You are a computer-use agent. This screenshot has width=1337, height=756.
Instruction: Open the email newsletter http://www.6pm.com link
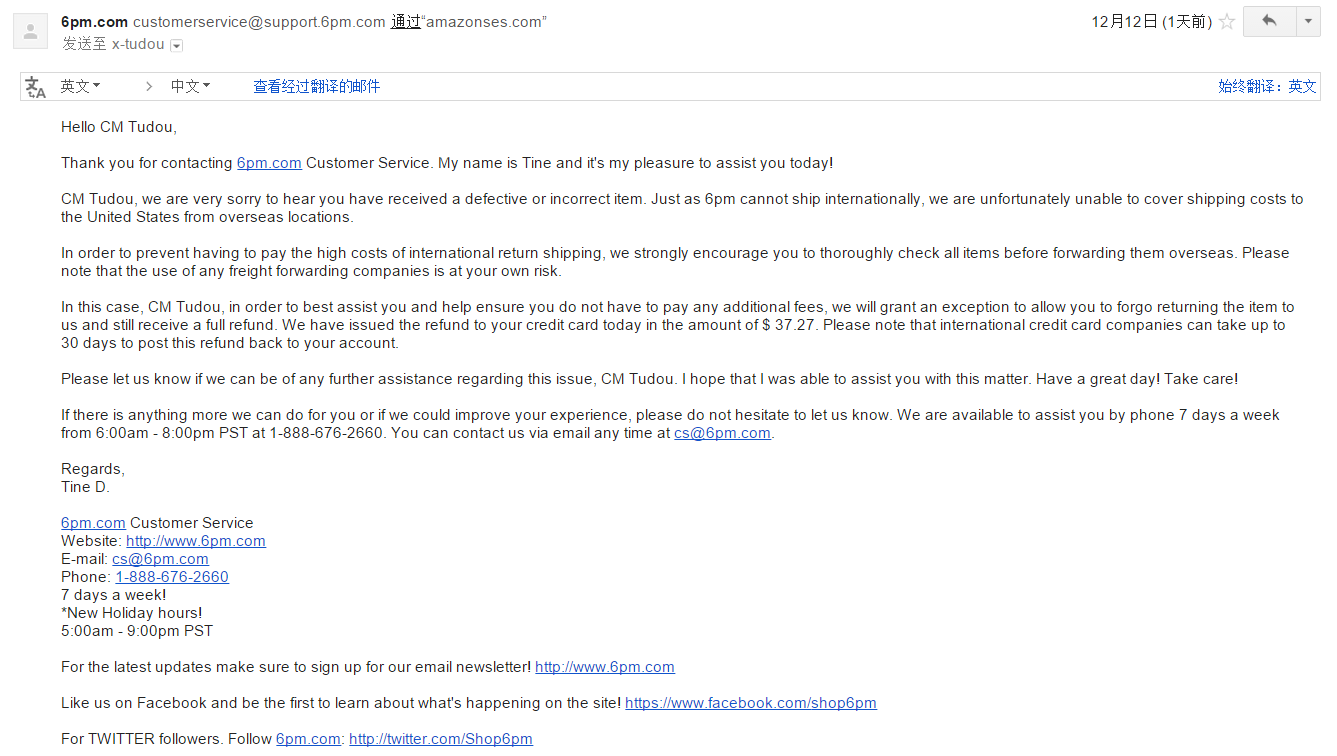click(605, 667)
